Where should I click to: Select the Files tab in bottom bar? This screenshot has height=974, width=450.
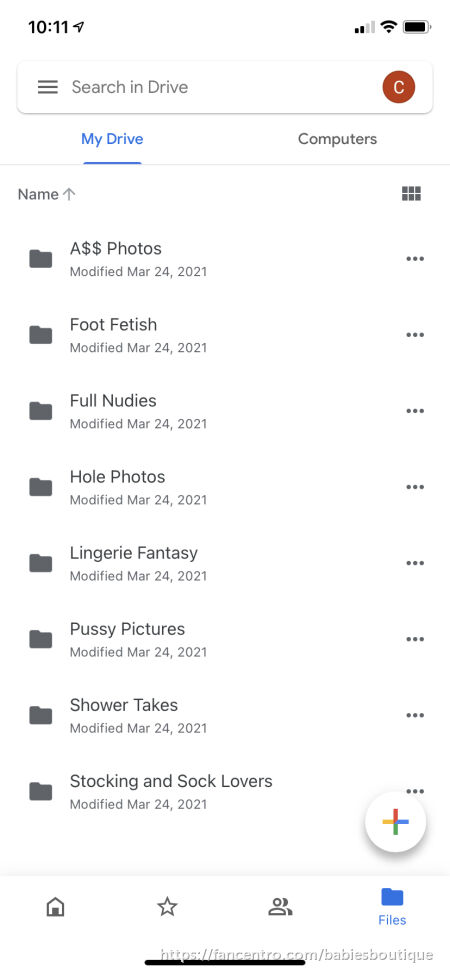pyautogui.click(x=392, y=907)
